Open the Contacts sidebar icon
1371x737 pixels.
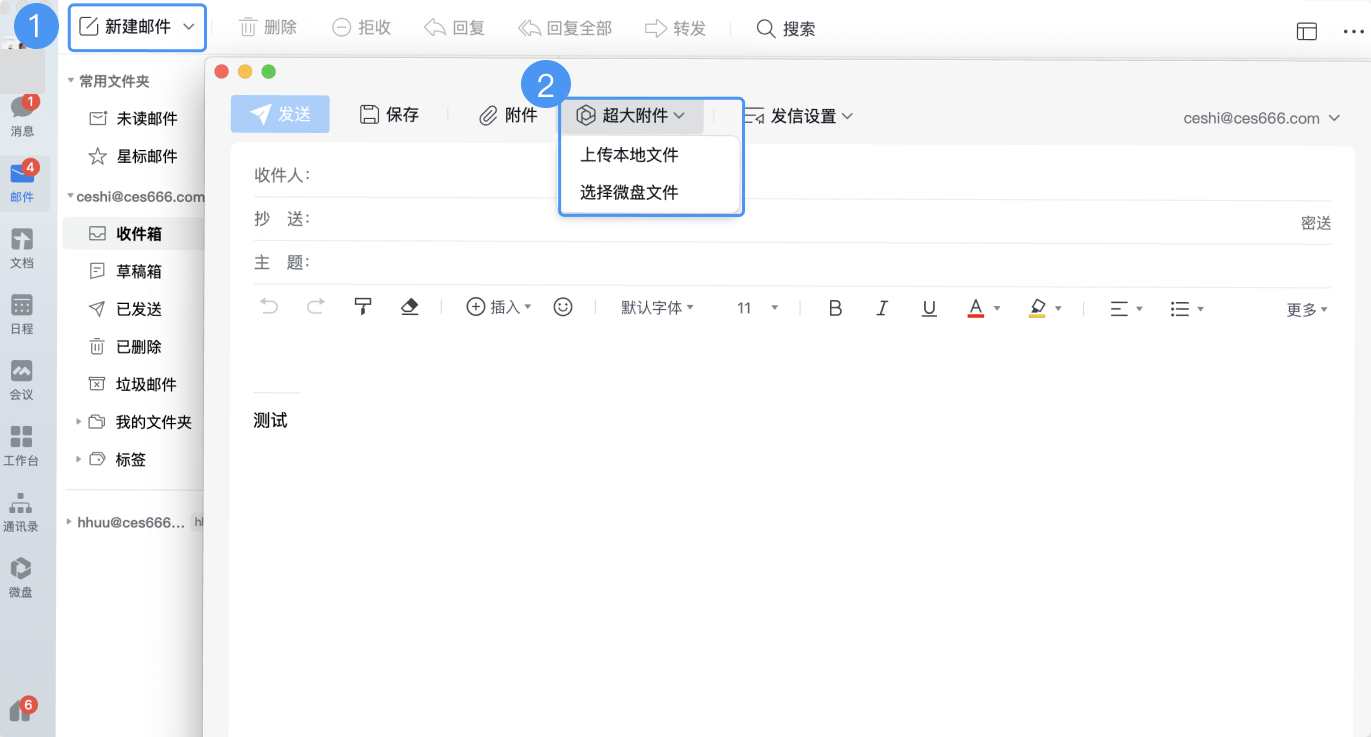(22, 512)
